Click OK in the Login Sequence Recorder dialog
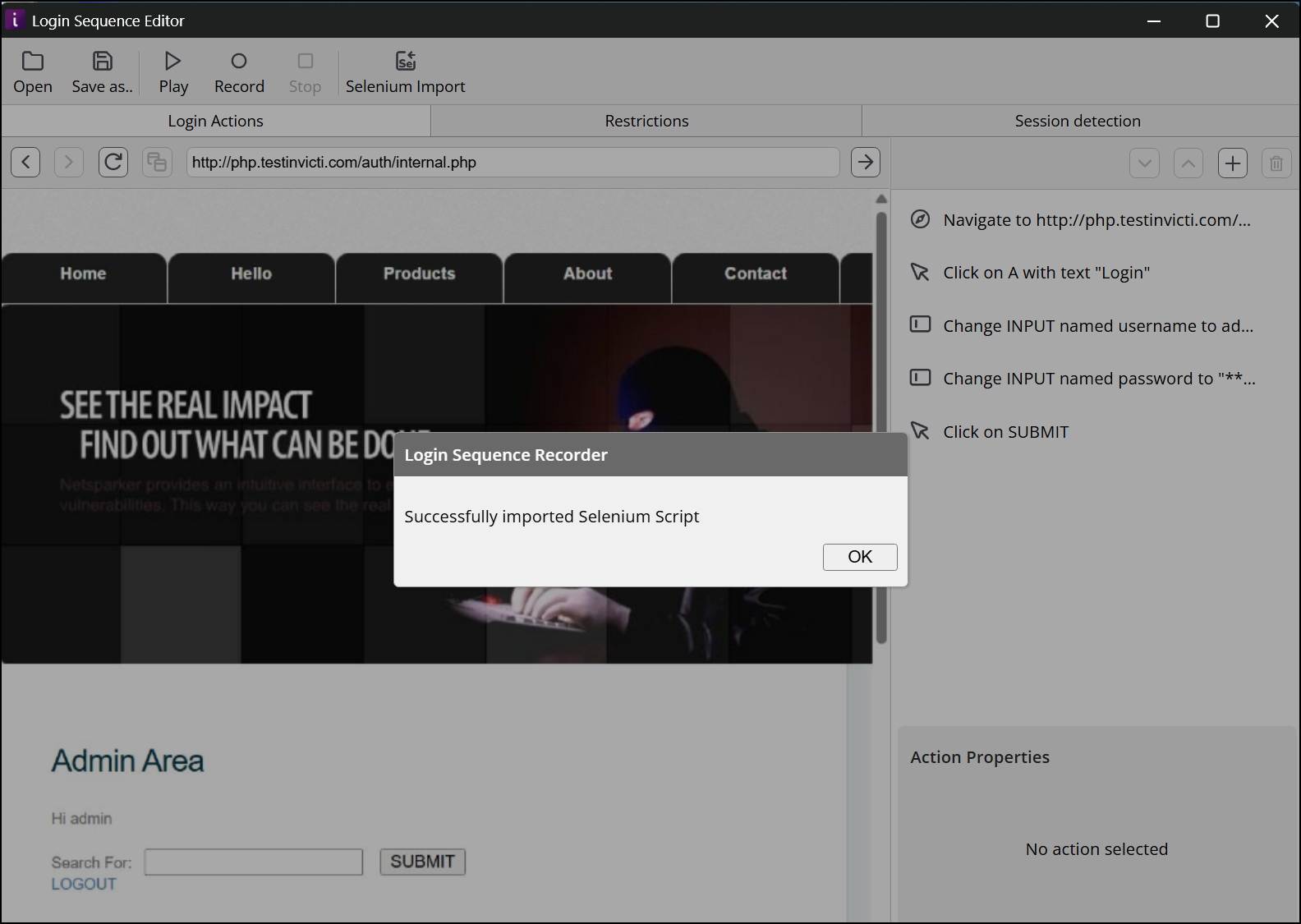Viewport: 1301px width, 924px height. pos(860,557)
